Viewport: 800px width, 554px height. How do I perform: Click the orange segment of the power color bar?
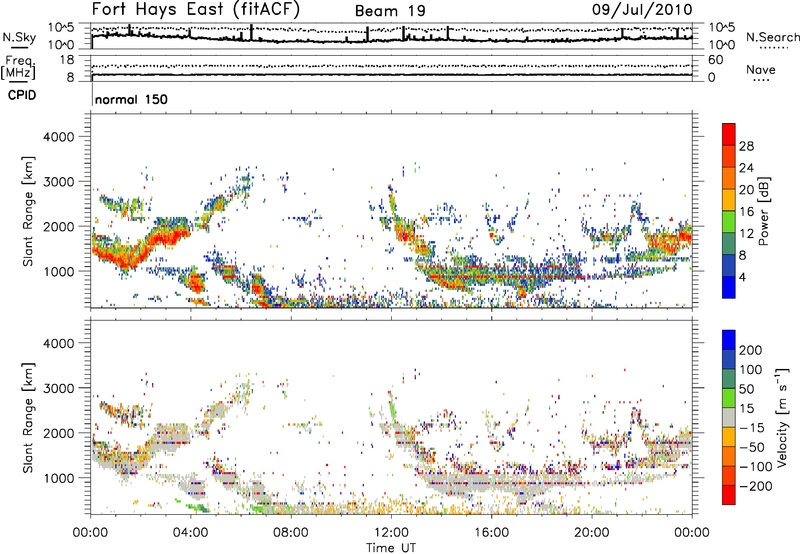point(729,179)
